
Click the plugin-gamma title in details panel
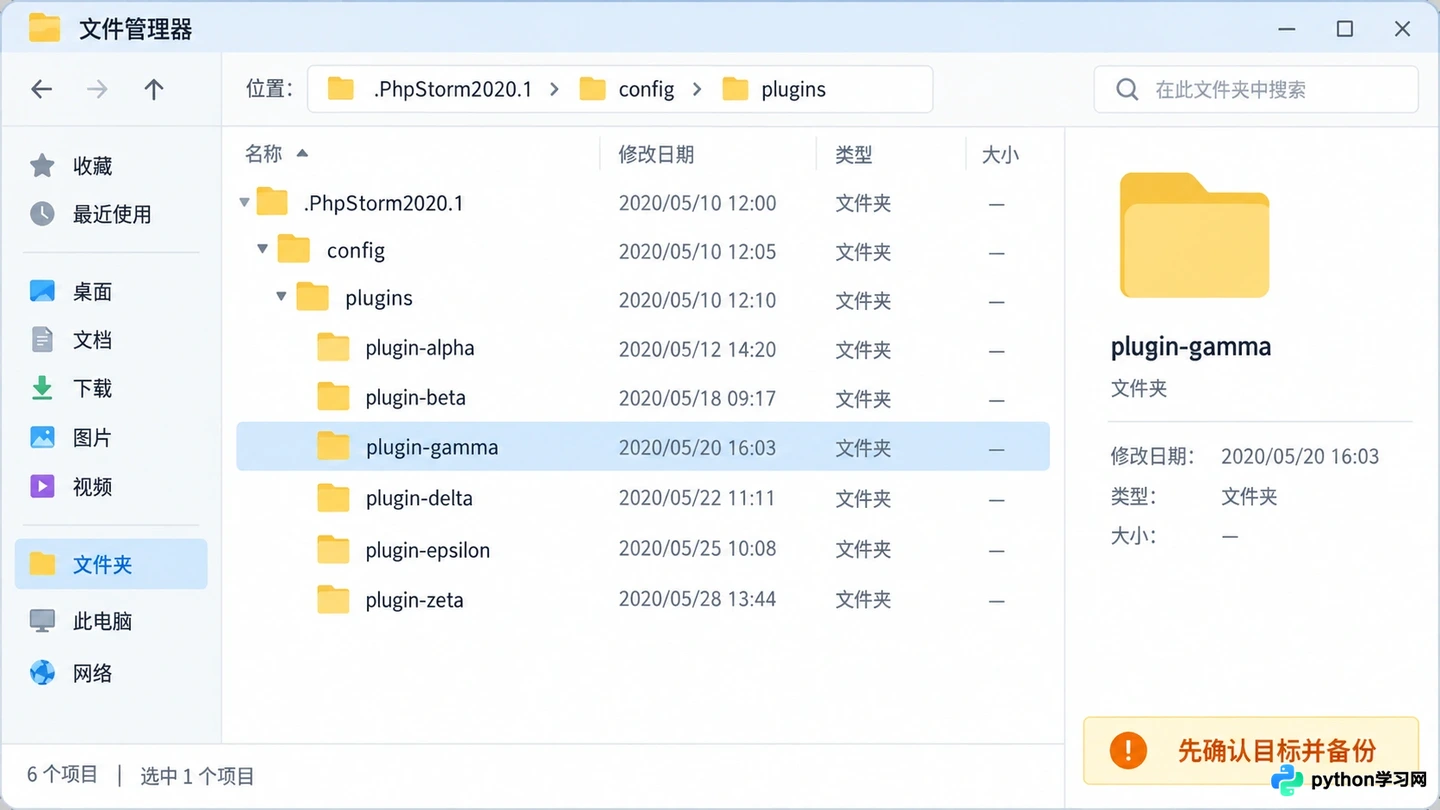(1191, 347)
